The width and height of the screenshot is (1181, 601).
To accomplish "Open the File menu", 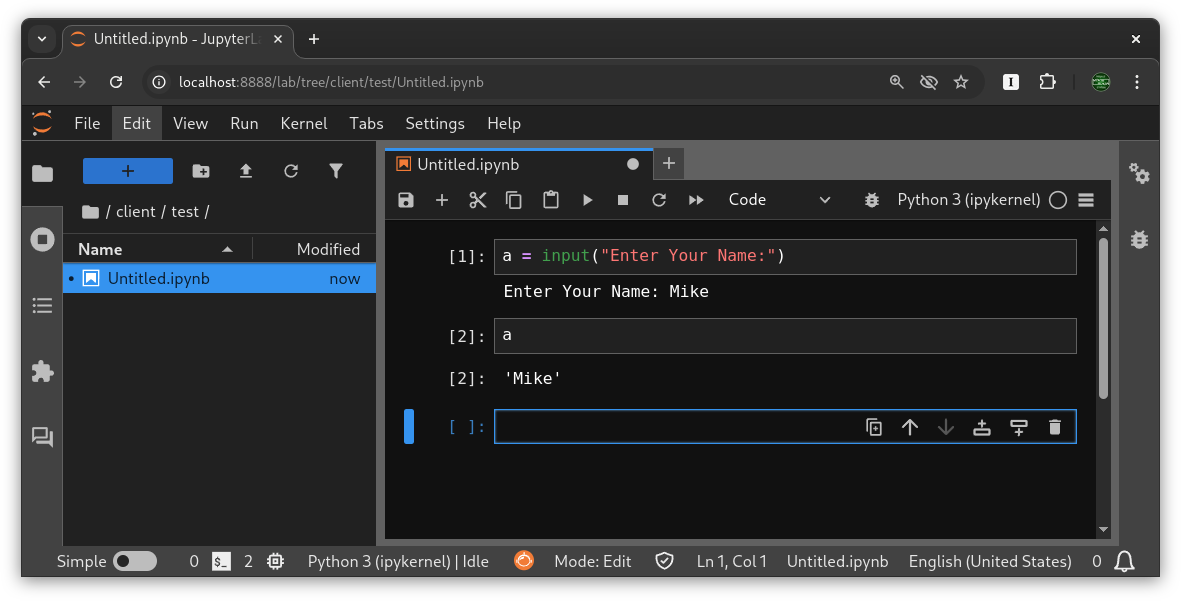I will tap(87, 124).
